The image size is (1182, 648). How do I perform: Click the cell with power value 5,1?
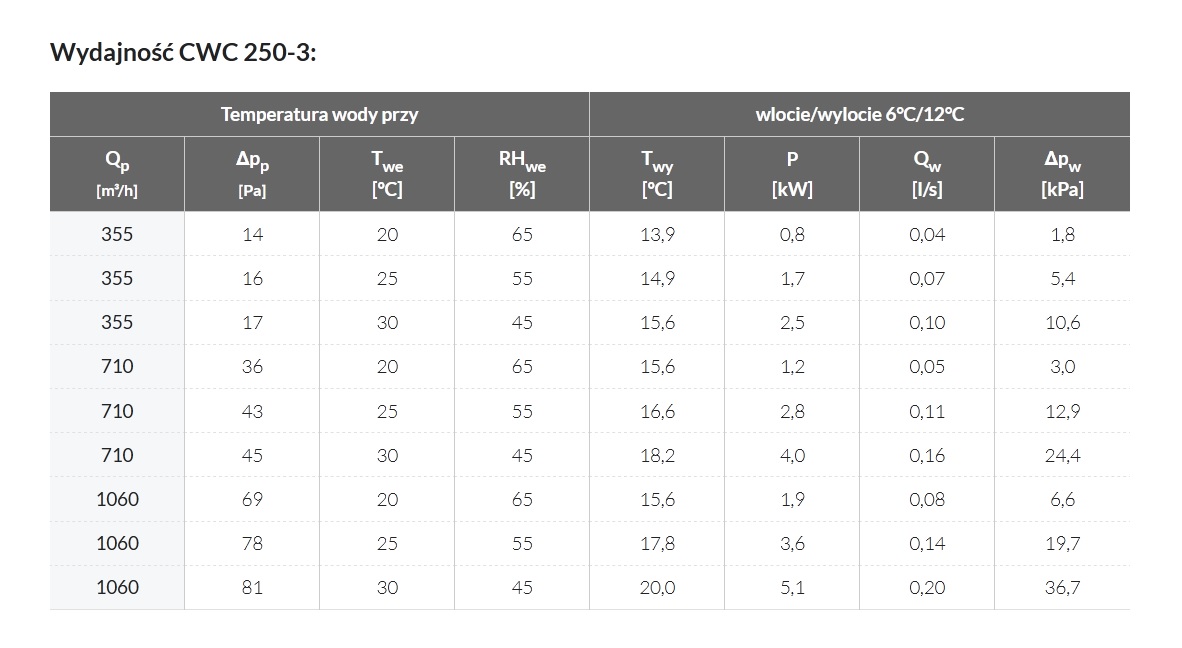point(792,587)
